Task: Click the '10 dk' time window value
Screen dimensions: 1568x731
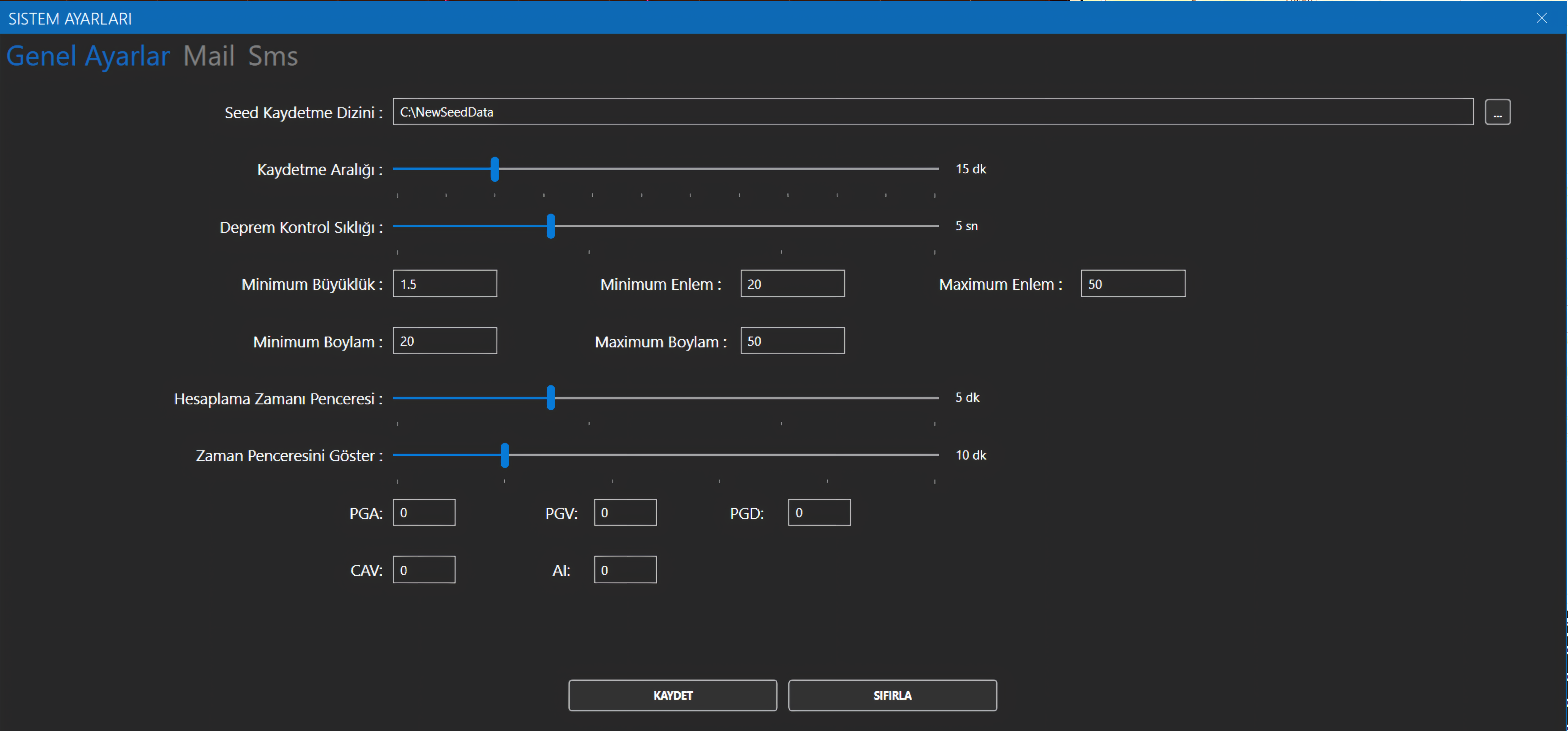Action: [971, 455]
